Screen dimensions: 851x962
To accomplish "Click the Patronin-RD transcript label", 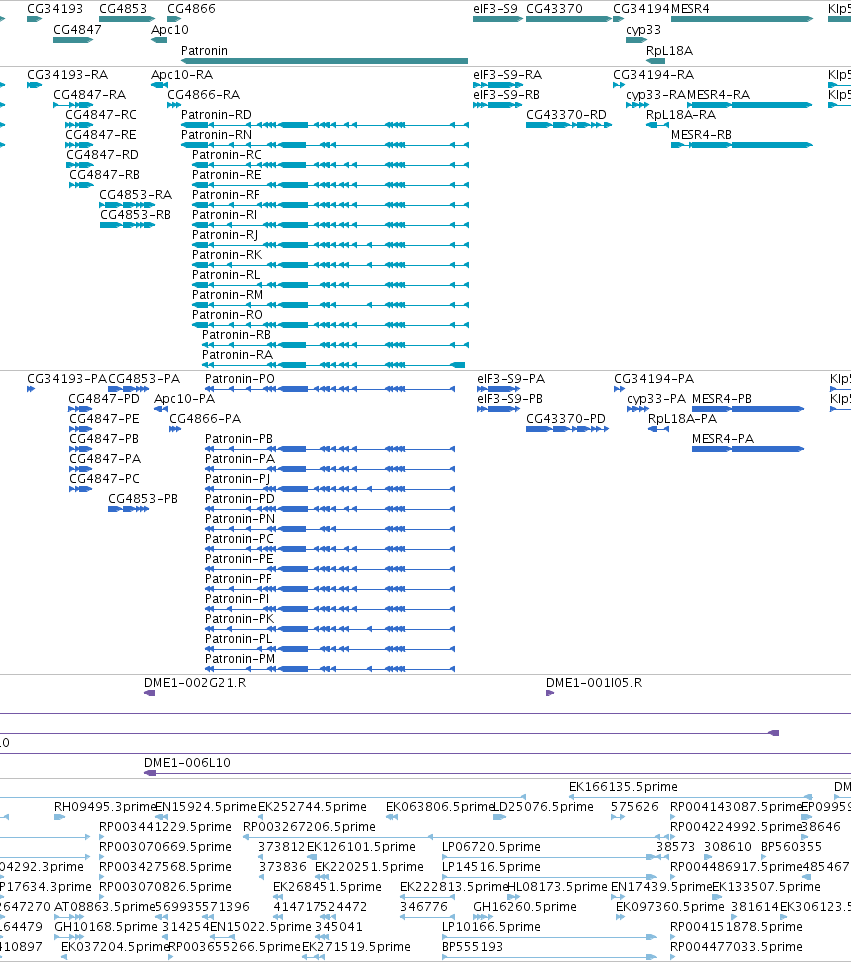I will (x=217, y=115).
